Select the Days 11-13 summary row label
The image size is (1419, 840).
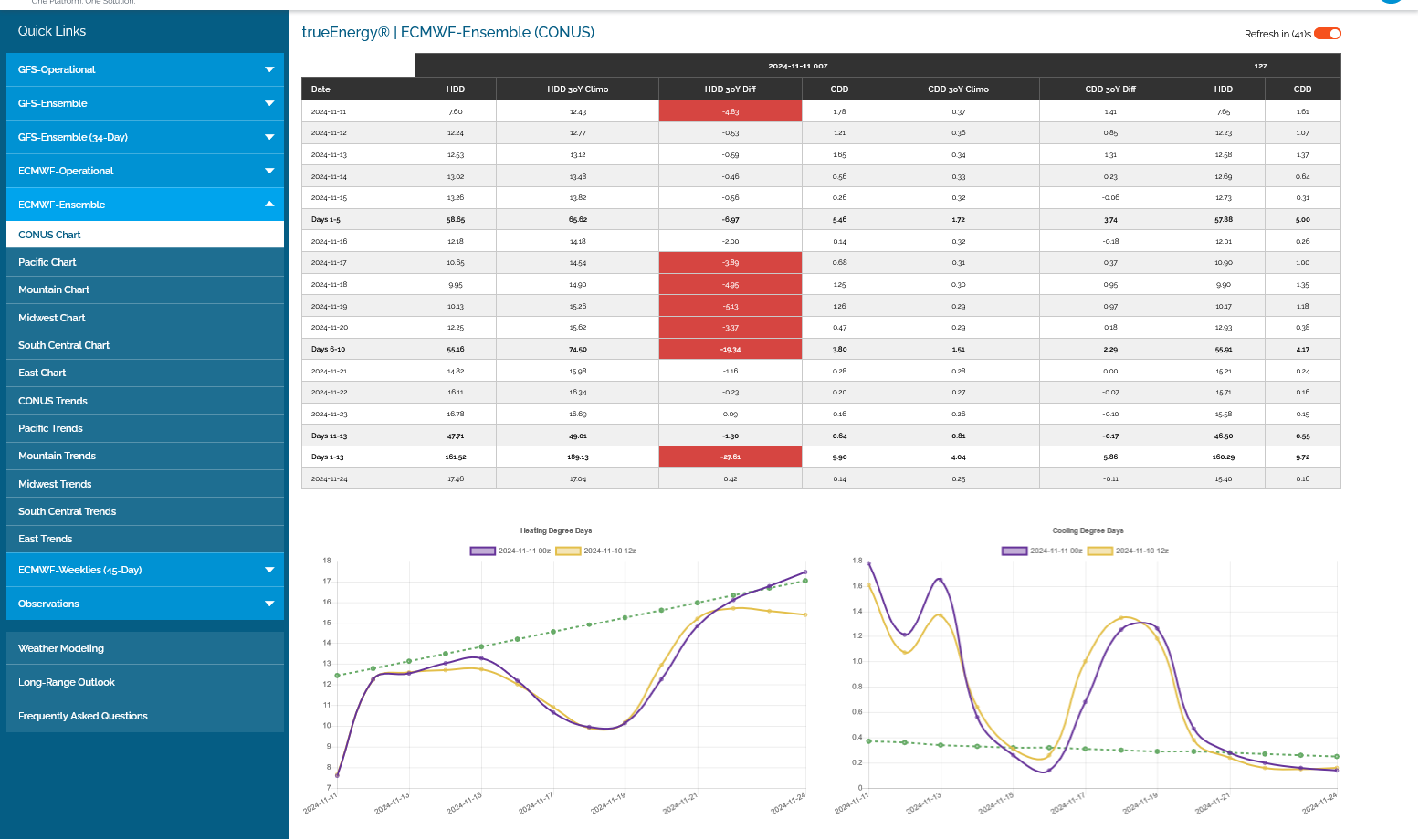(358, 436)
